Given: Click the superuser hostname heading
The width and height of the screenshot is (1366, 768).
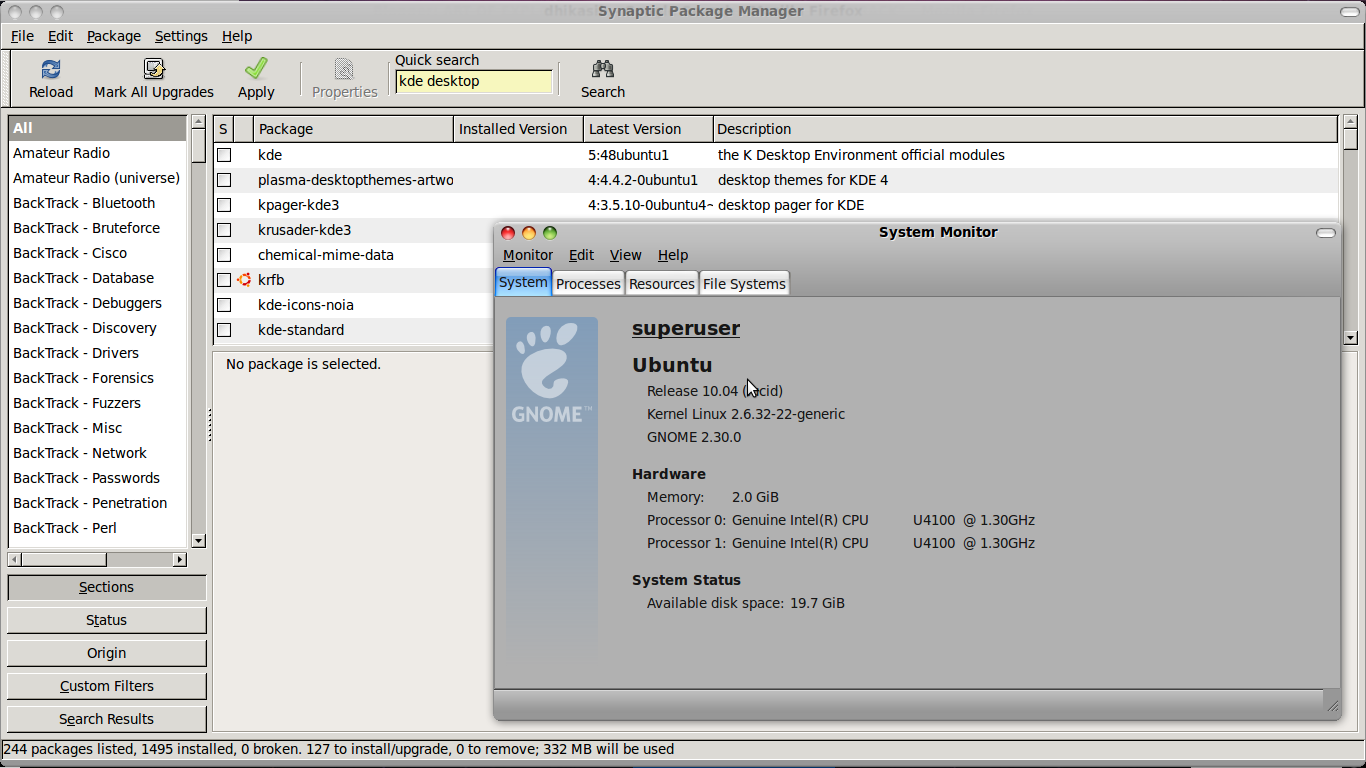Looking at the screenshot, I should 686,328.
